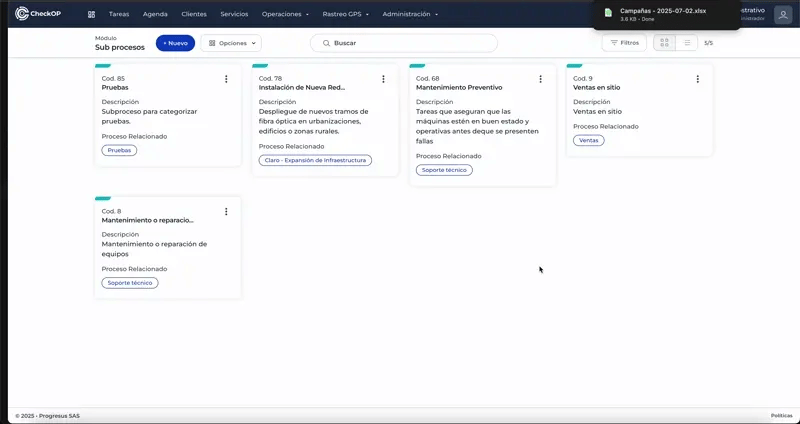The image size is (800, 424).
Task: Expand the Rastreo GPS dropdown
Action: point(345,14)
